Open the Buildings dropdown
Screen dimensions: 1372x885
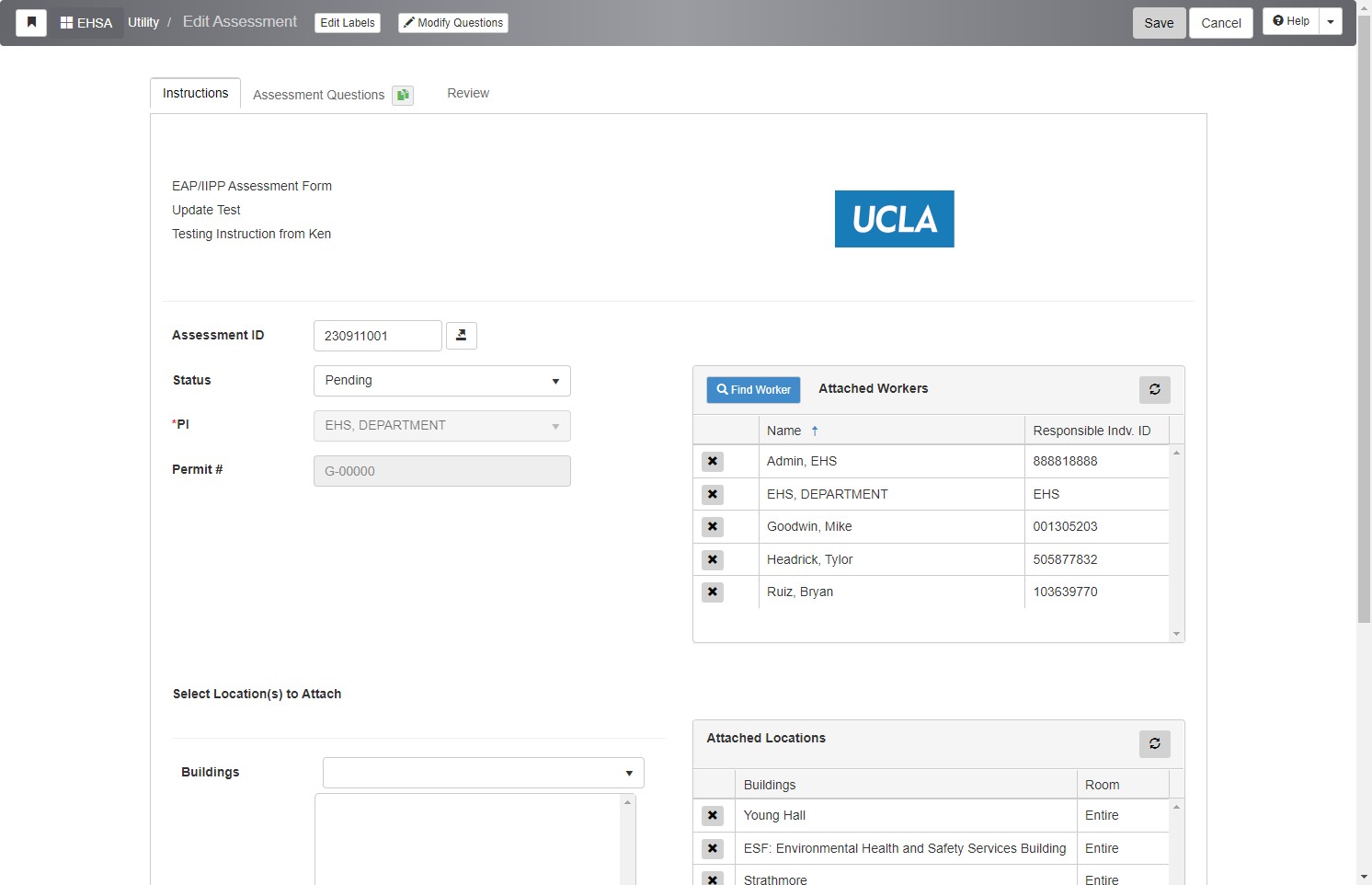[484, 773]
